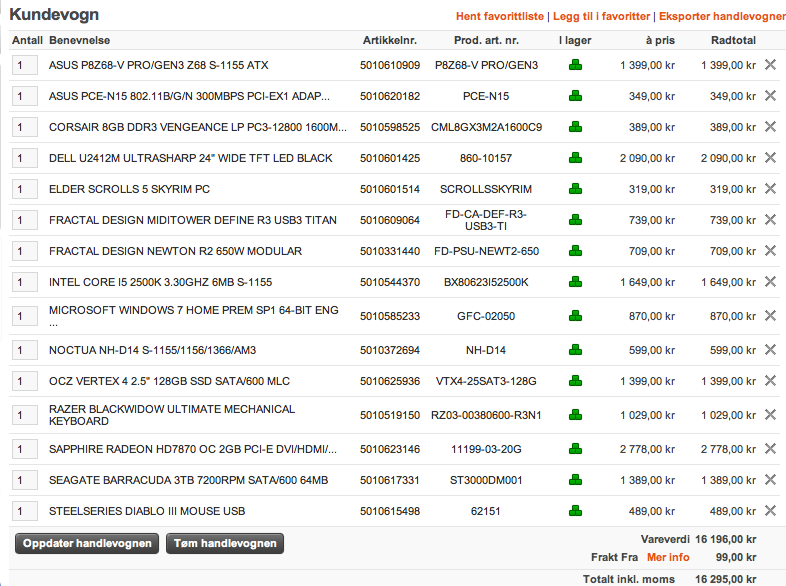Delete Razer BlackWidow Ultimate keyboard row

click(770, 415)
